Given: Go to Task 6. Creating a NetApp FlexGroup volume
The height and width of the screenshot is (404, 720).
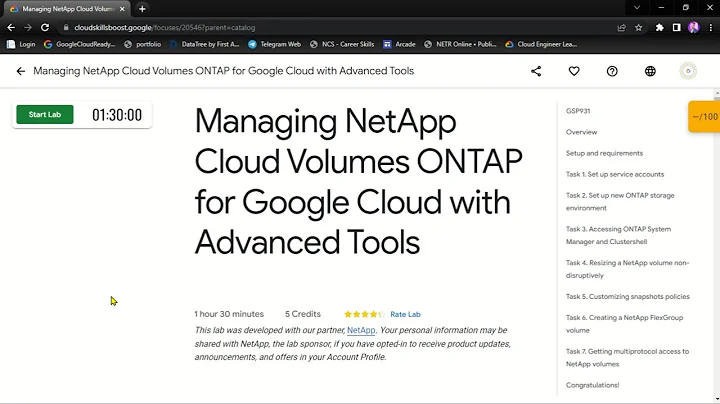Looking at the screenshot, I should 624,324.
